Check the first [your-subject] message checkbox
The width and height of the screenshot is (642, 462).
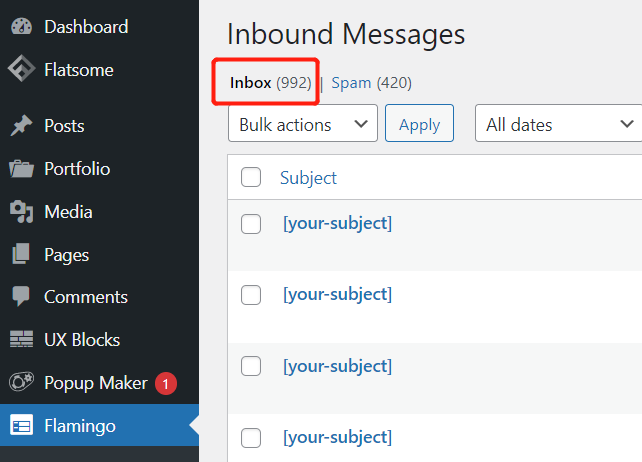point(251,224)
